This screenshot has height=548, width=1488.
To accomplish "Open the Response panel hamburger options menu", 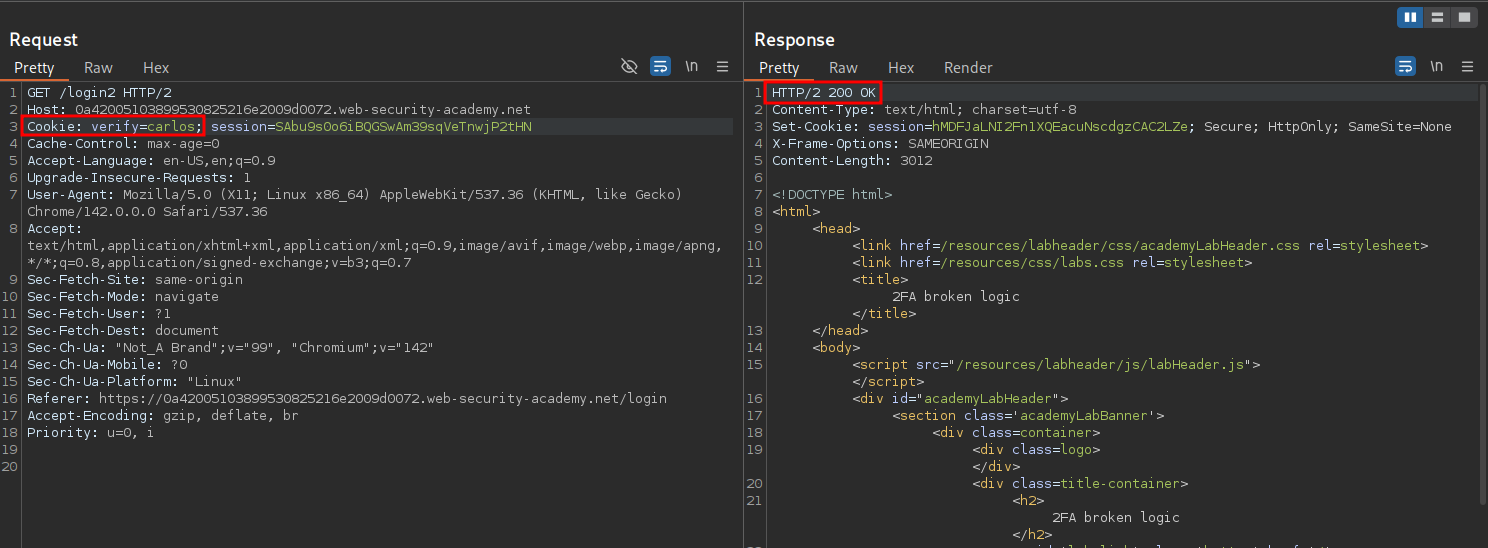I will point(1468,67).
